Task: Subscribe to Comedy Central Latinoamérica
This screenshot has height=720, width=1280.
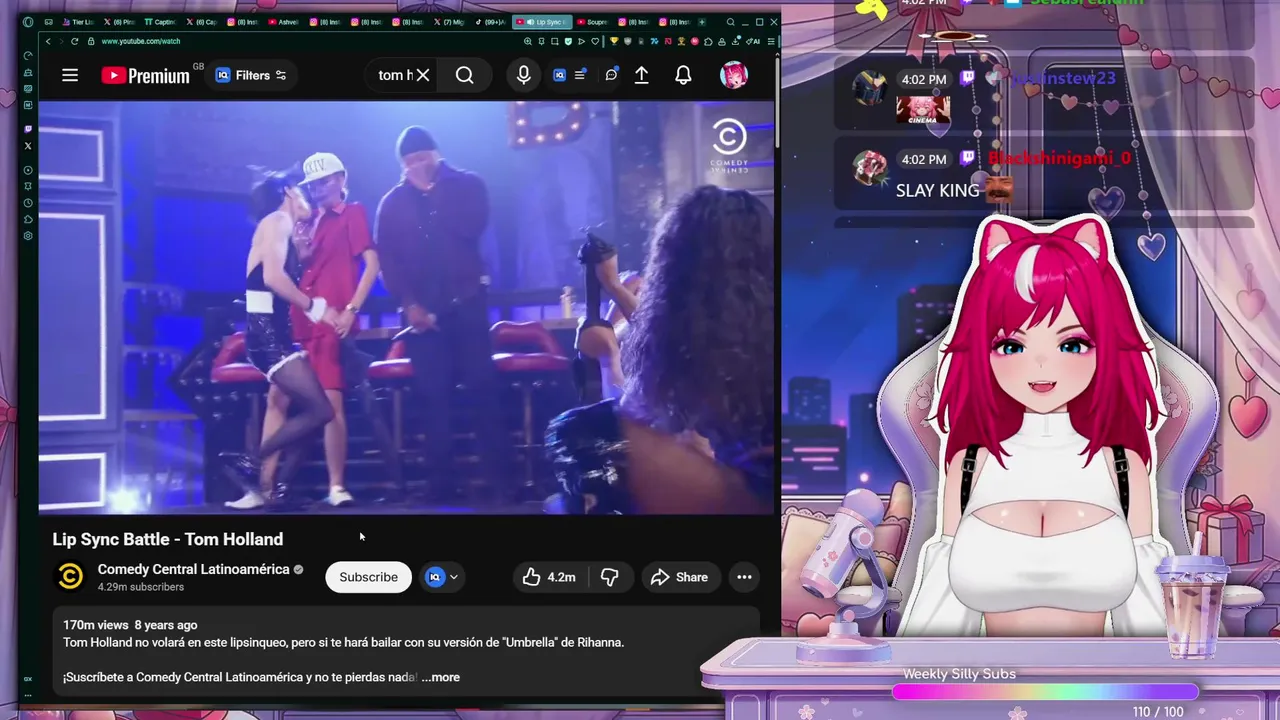Action: point(368,577)
